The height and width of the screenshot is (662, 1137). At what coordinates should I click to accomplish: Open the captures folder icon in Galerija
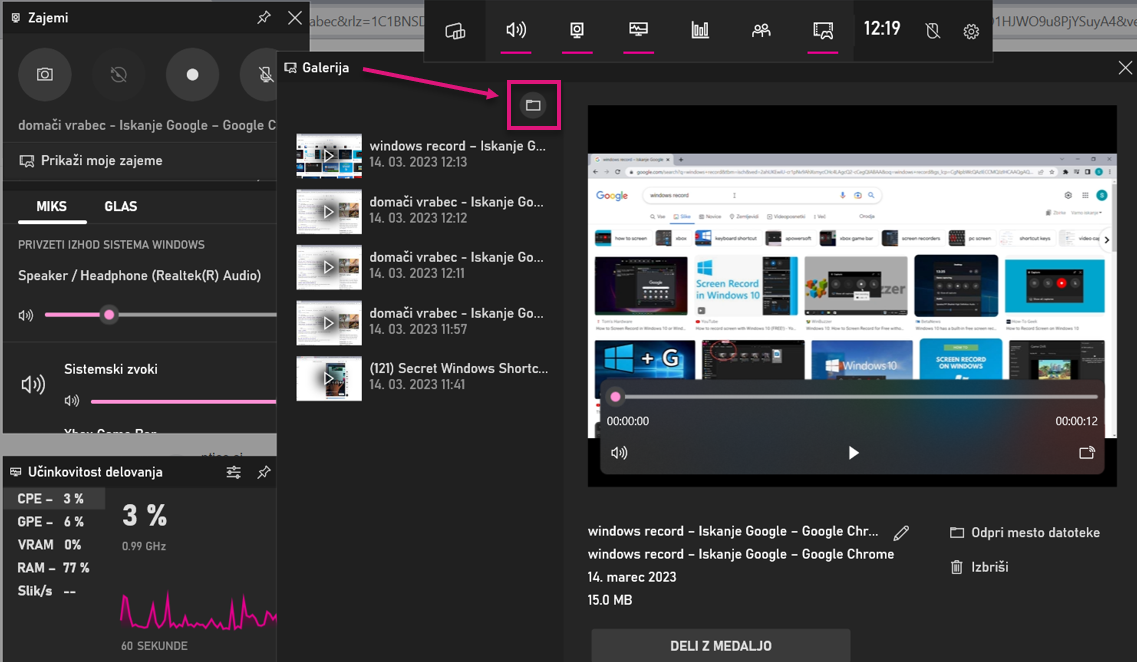pyautogui.click(x=533, y=105)
